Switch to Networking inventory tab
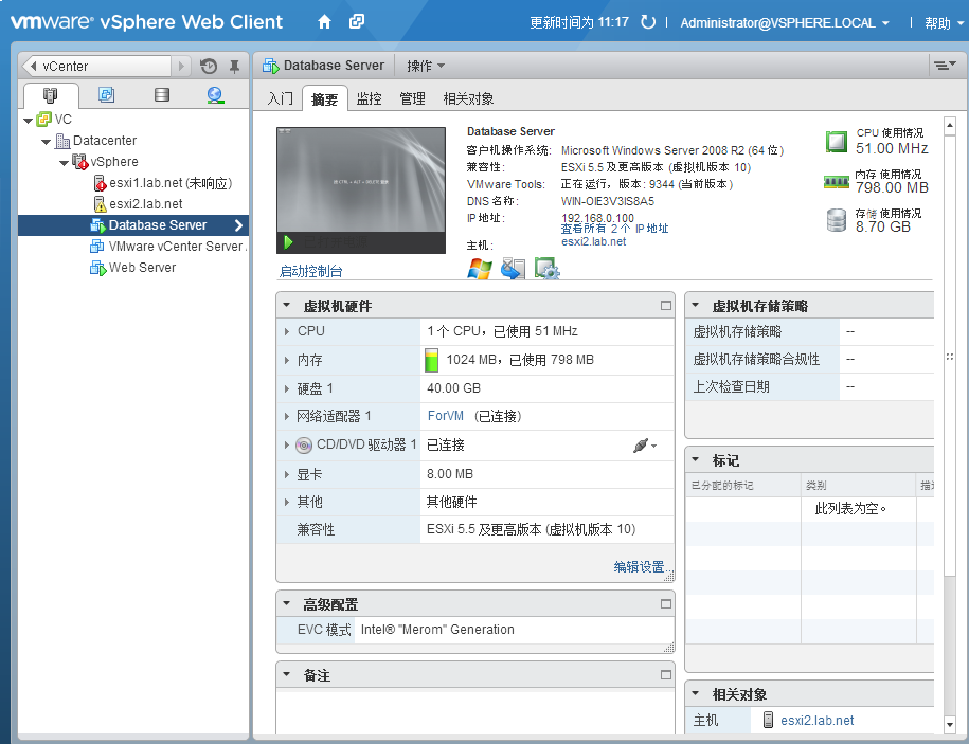Image resolution: width=970 pixels, height=745 pixels. [x=215, y=95]
